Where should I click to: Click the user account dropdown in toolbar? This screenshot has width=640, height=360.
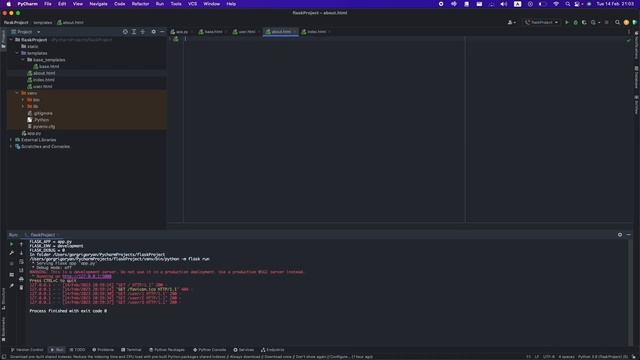click(x=511, y=22)
